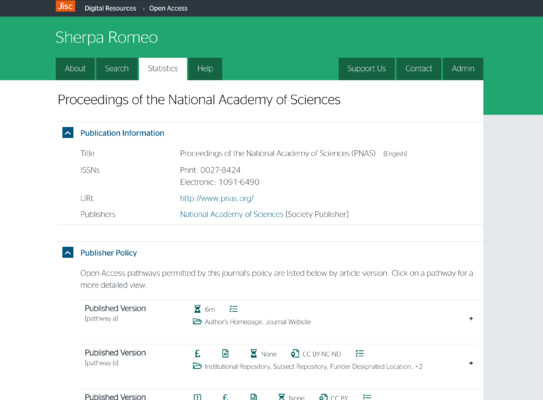The width and height of the screenshot is (543, 400).
Task: Click the CC BY-NC-ND licence icon
Action: (x=295, y=354)
